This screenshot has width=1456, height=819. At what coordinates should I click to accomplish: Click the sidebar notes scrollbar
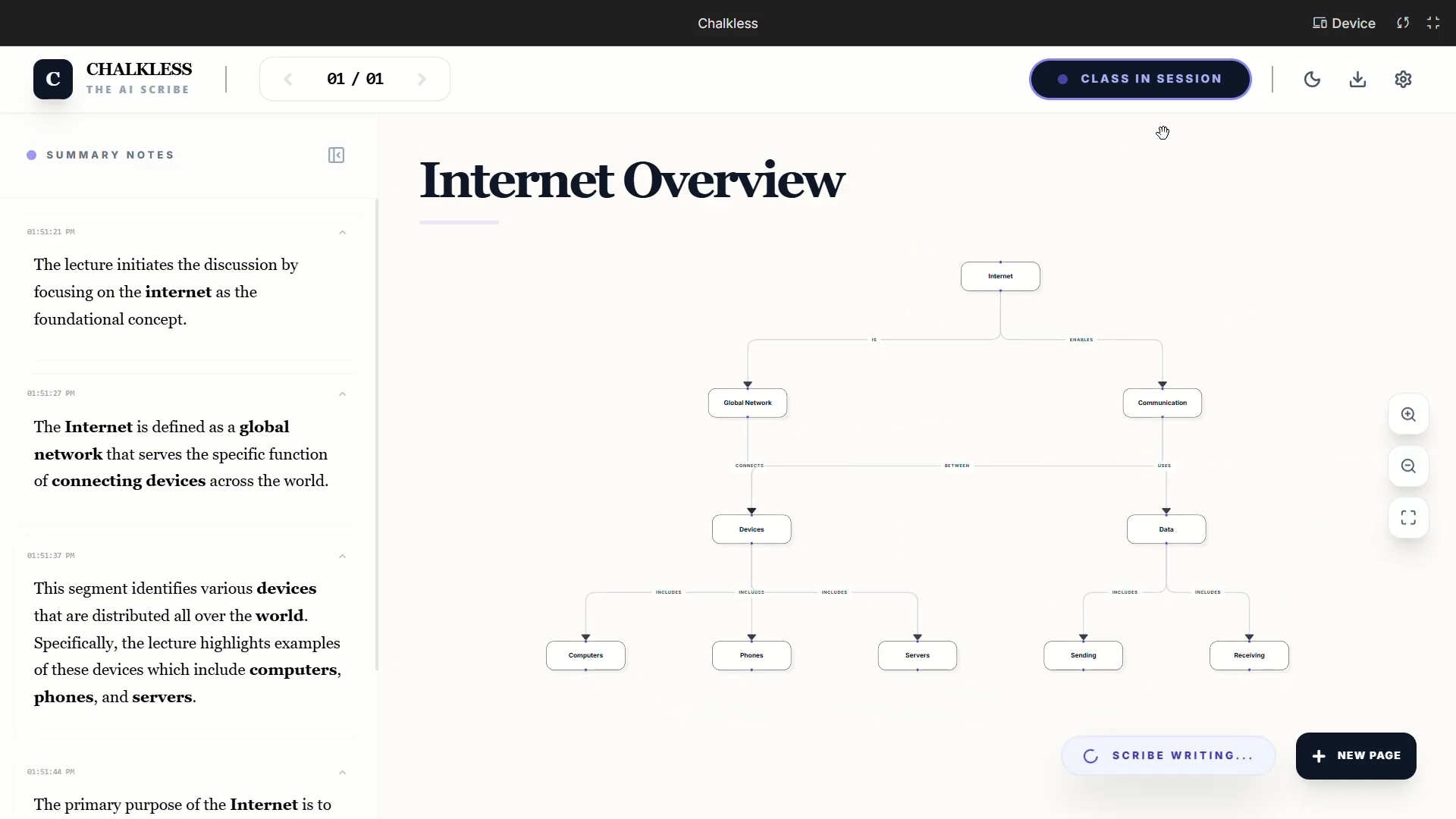click(x=377, y=434)
